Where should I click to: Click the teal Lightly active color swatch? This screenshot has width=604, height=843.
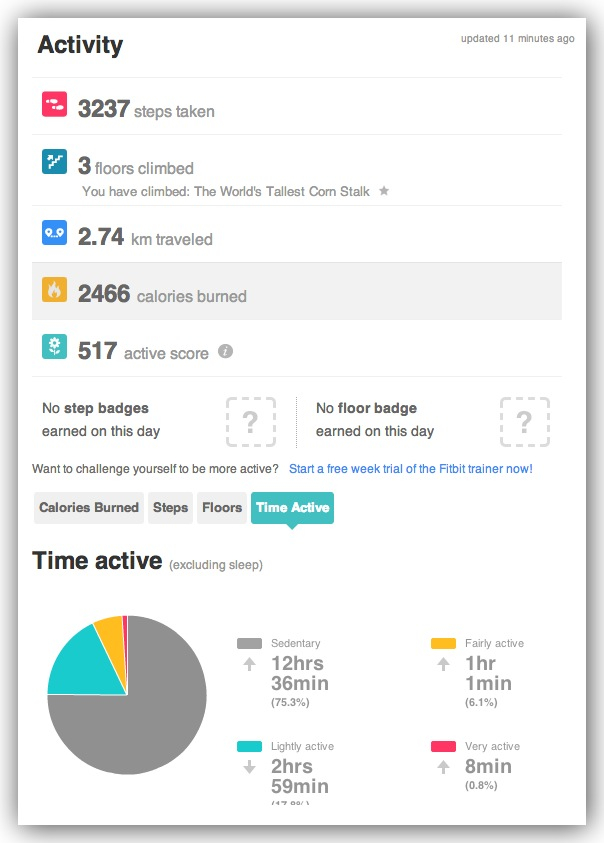pos(250,747)
